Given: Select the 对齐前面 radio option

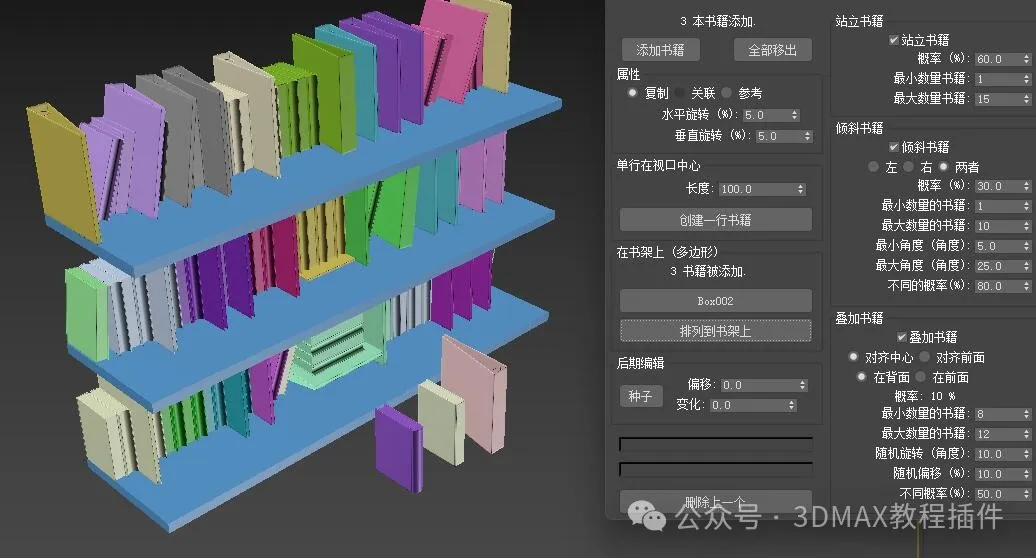Looking at the screenshot, I should 924,357.
